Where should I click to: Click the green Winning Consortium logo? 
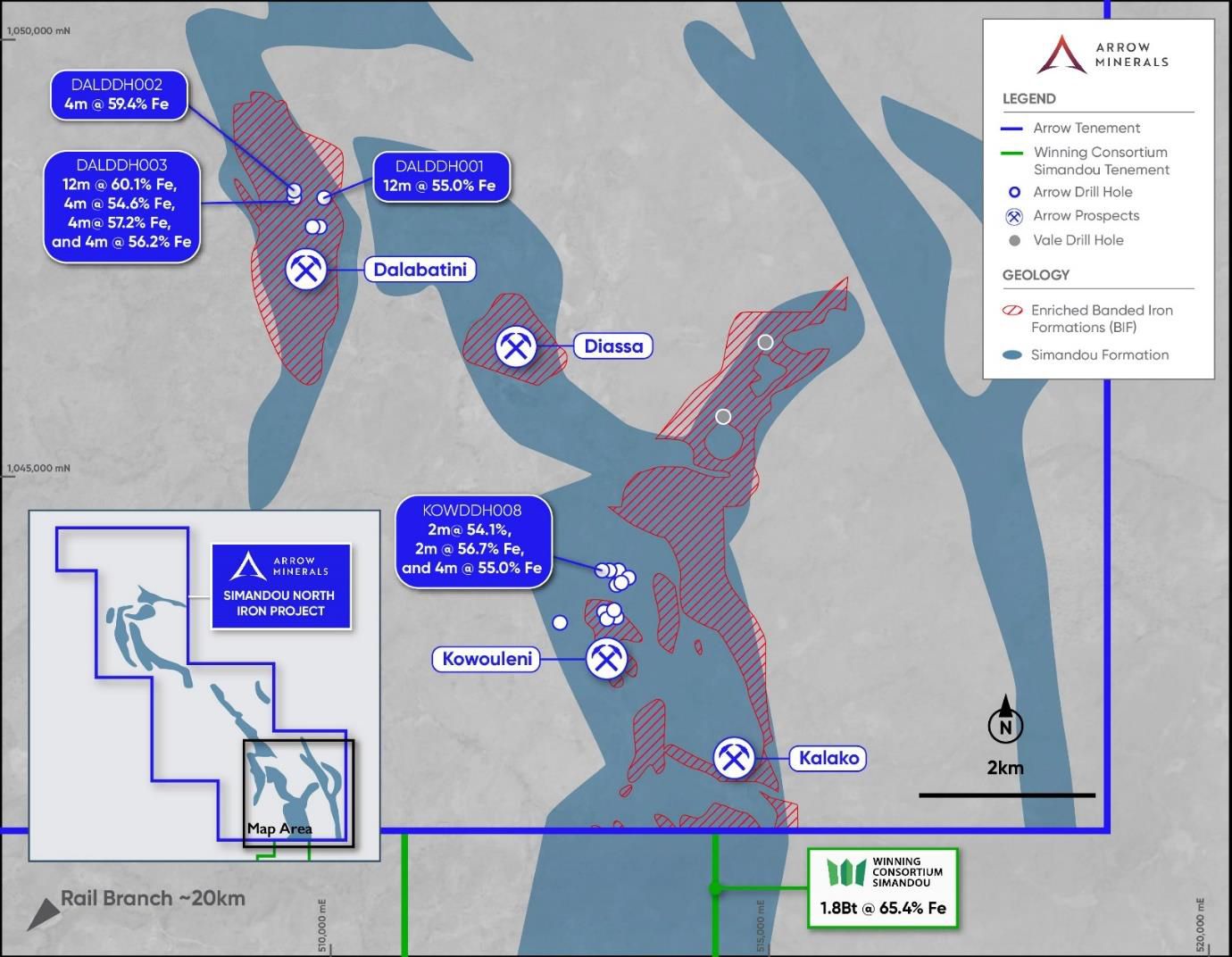pos(846,872)
